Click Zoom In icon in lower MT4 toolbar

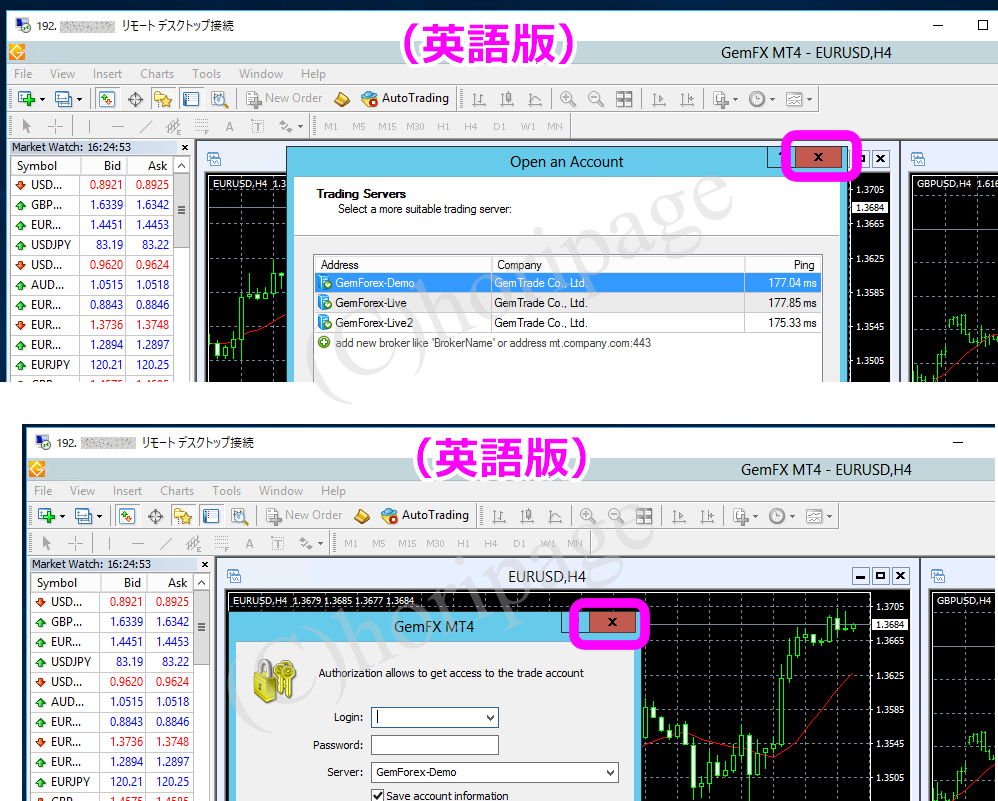[587, 516]
